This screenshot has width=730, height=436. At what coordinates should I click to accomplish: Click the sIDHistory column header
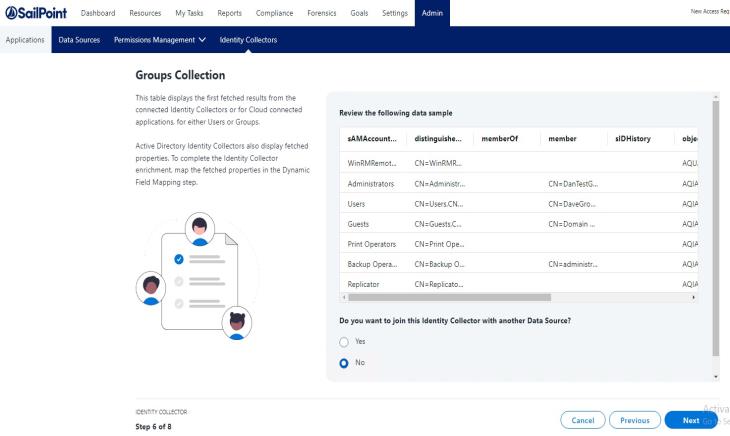[633, 139]
